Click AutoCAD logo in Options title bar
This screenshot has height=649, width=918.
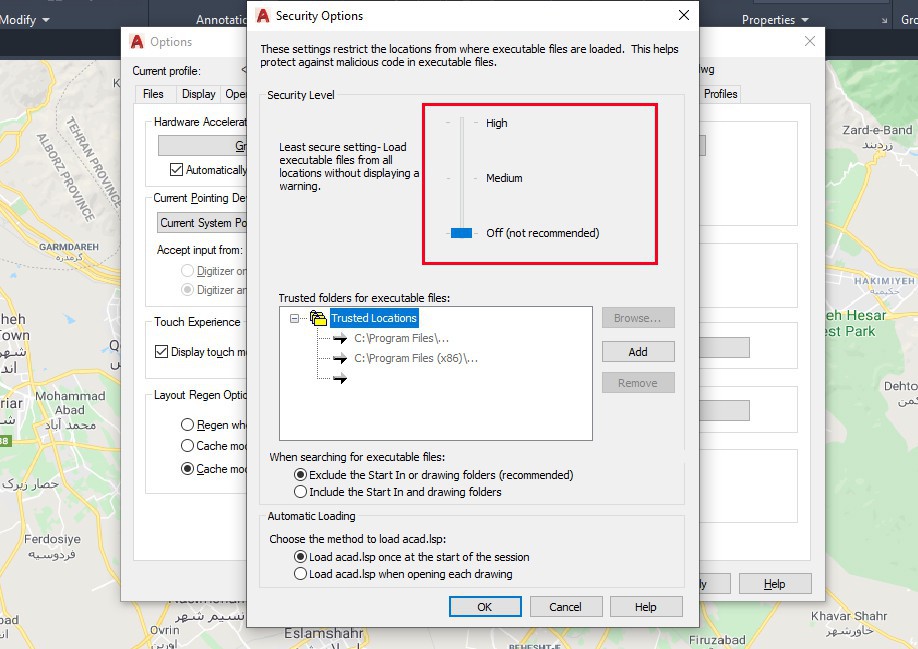coord(137,42)
